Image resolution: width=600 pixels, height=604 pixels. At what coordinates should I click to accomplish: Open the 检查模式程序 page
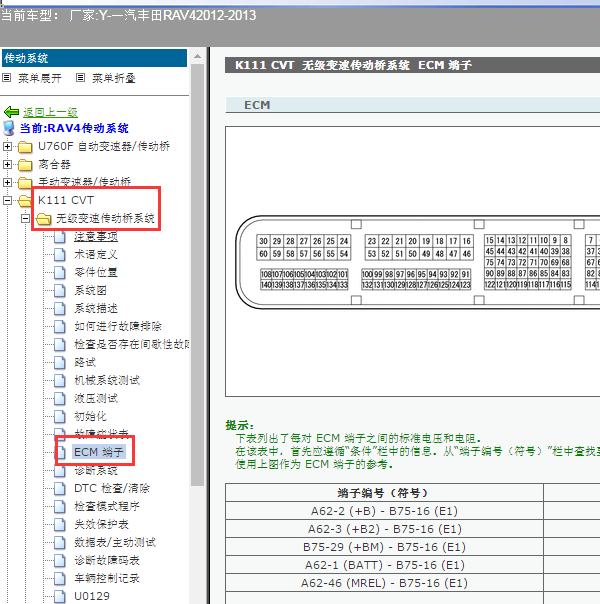click(107, 506)
